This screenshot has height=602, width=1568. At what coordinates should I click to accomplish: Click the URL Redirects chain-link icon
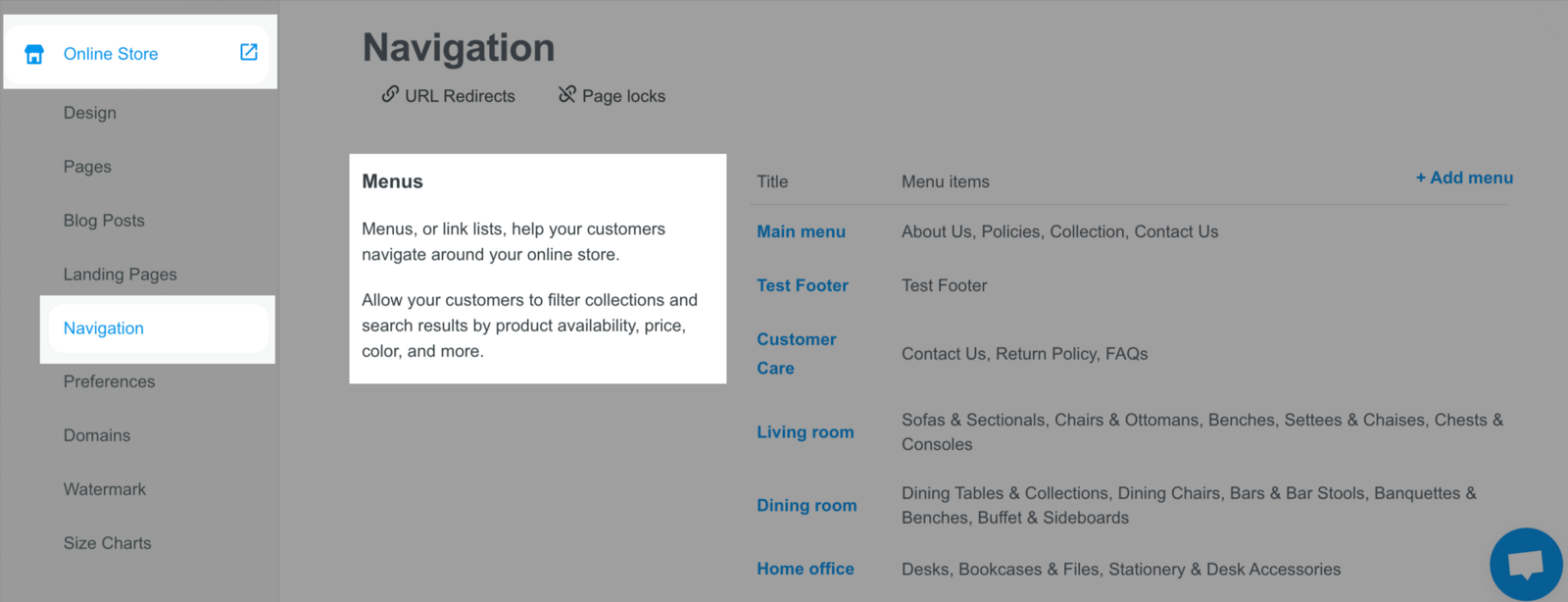click(x=390, y=94)
